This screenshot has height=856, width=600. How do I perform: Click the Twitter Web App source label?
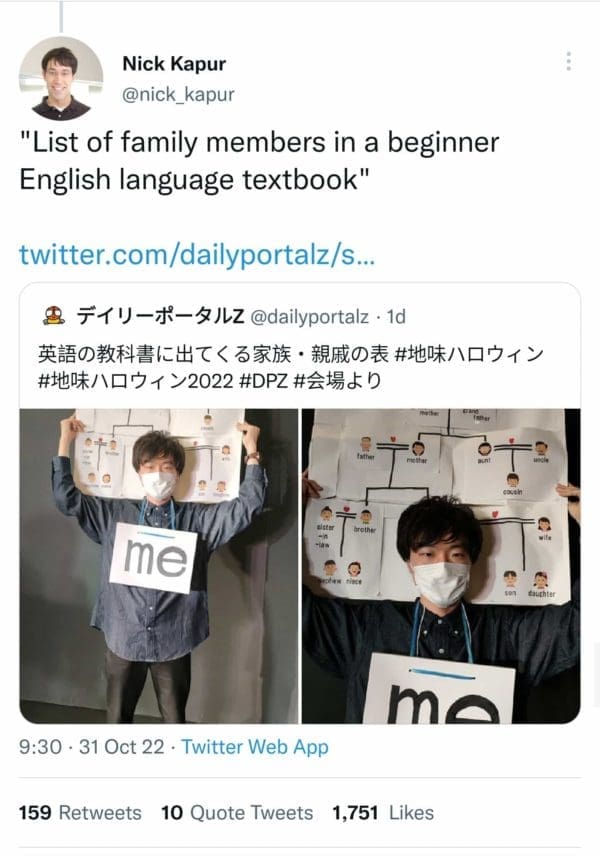[x=254, y=747]
